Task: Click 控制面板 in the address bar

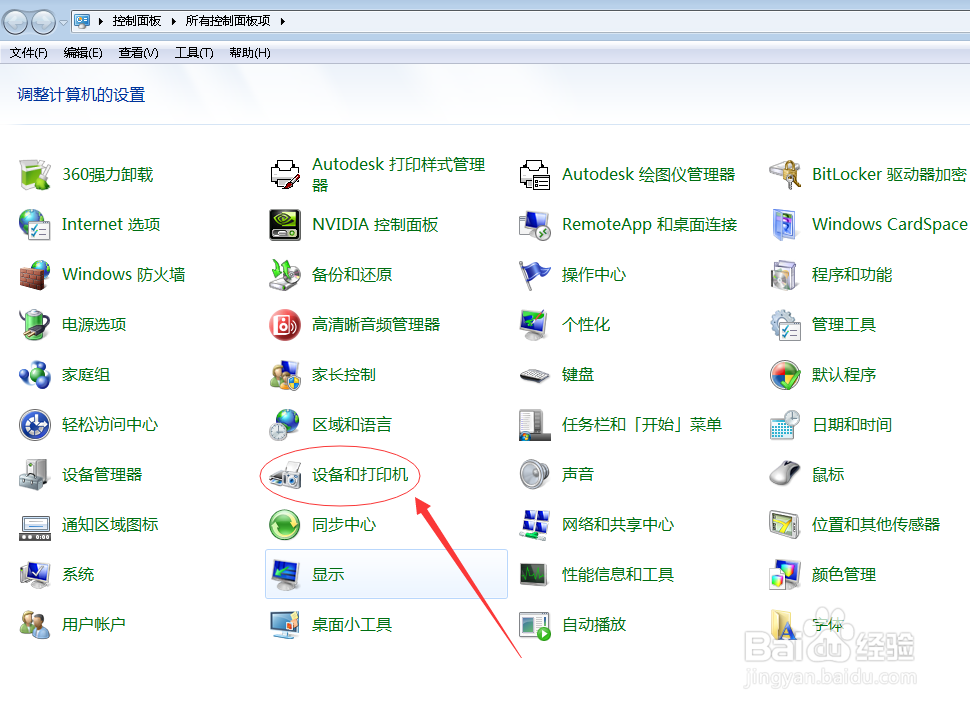Action: [x=137, y=21]
